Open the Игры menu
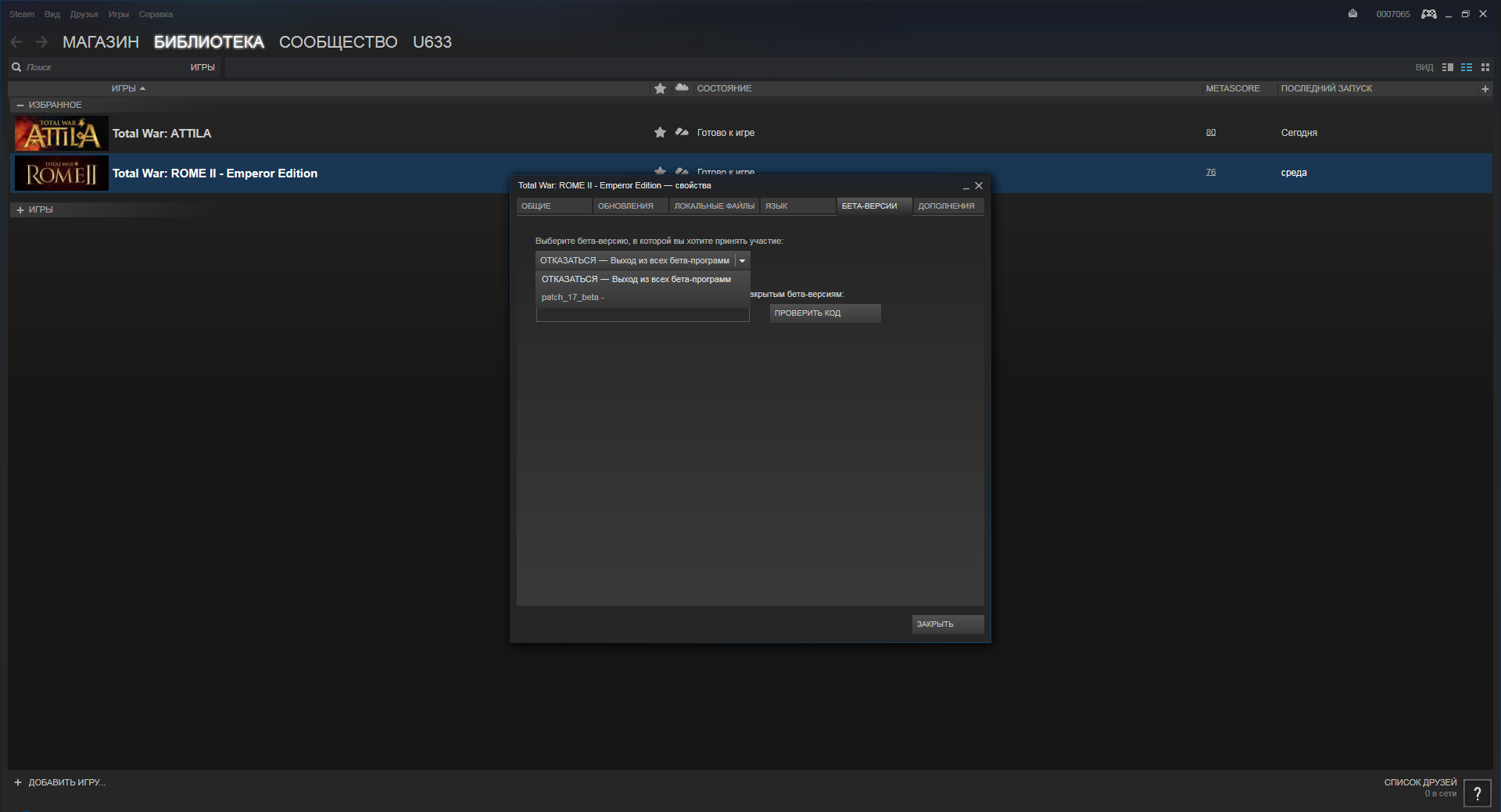Image resolution: width=1501 pixels, height=812 pixels. 119,14
